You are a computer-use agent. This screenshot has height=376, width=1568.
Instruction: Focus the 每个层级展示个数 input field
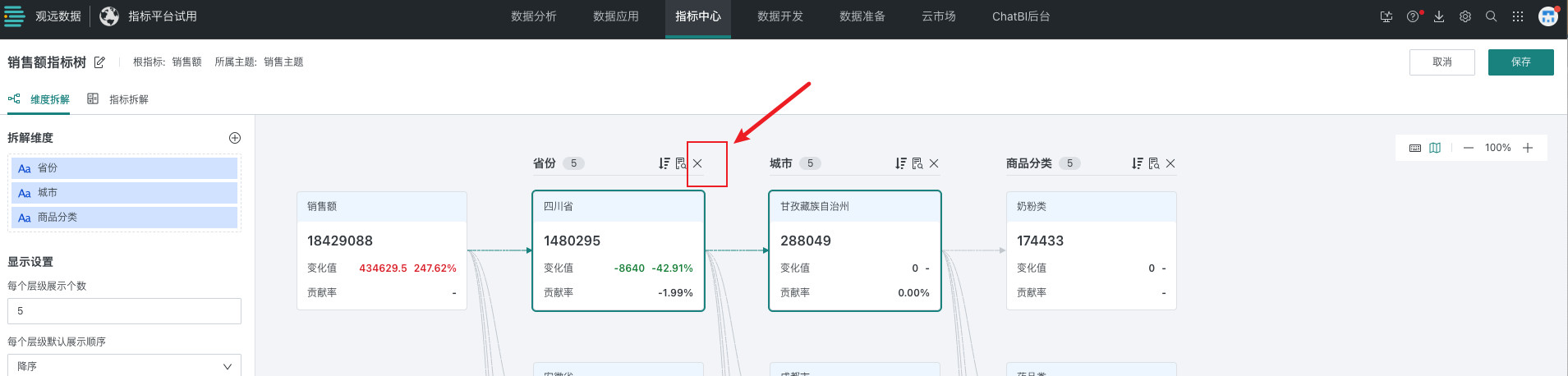pos(124,311)
